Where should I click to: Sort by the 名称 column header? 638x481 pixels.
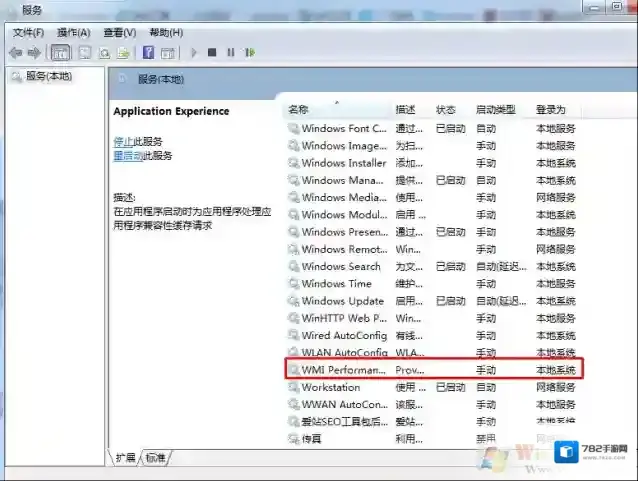pos(337,109)
